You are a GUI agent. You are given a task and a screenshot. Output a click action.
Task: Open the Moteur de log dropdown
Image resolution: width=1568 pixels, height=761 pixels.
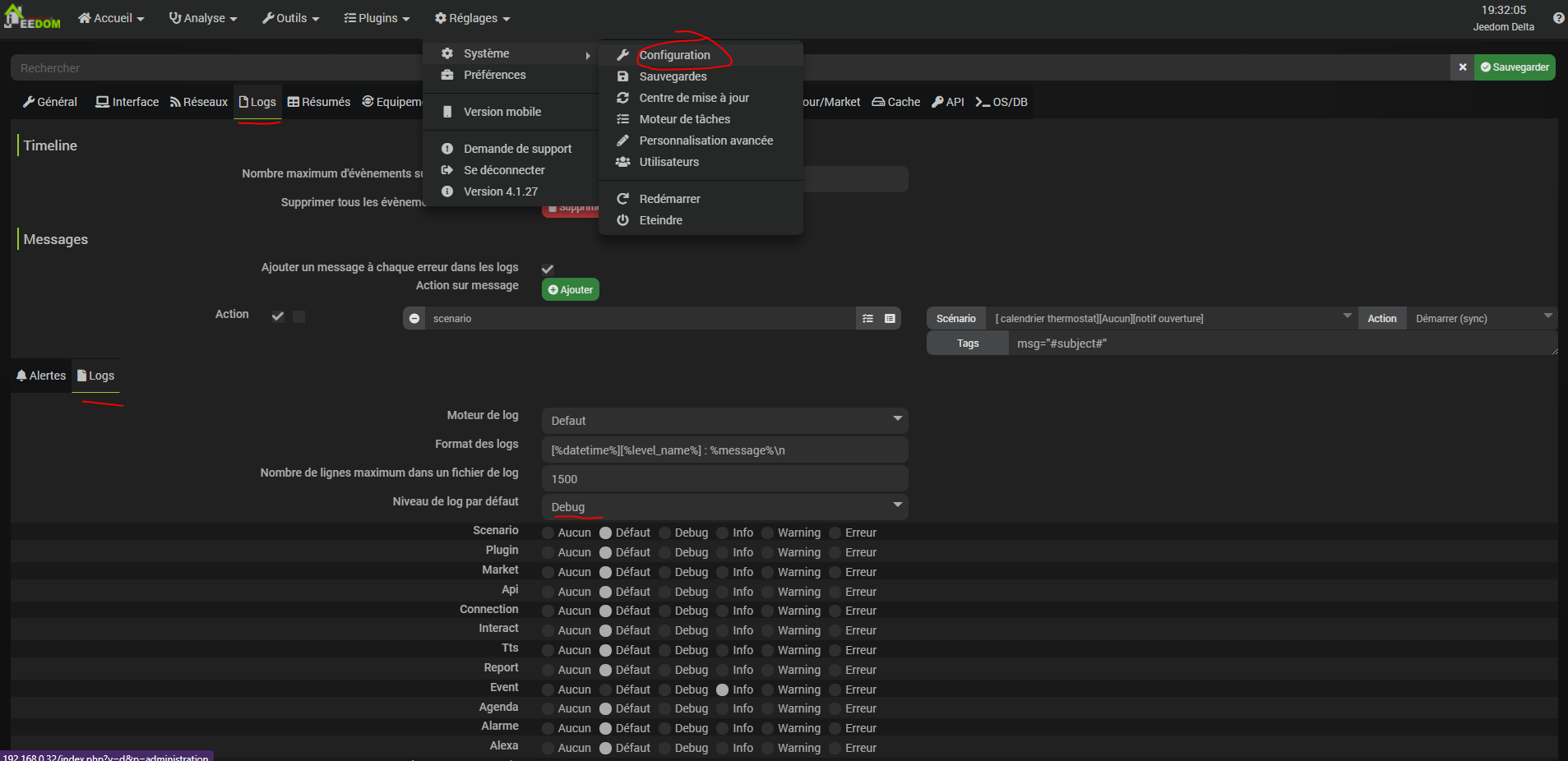pos(724,421)
